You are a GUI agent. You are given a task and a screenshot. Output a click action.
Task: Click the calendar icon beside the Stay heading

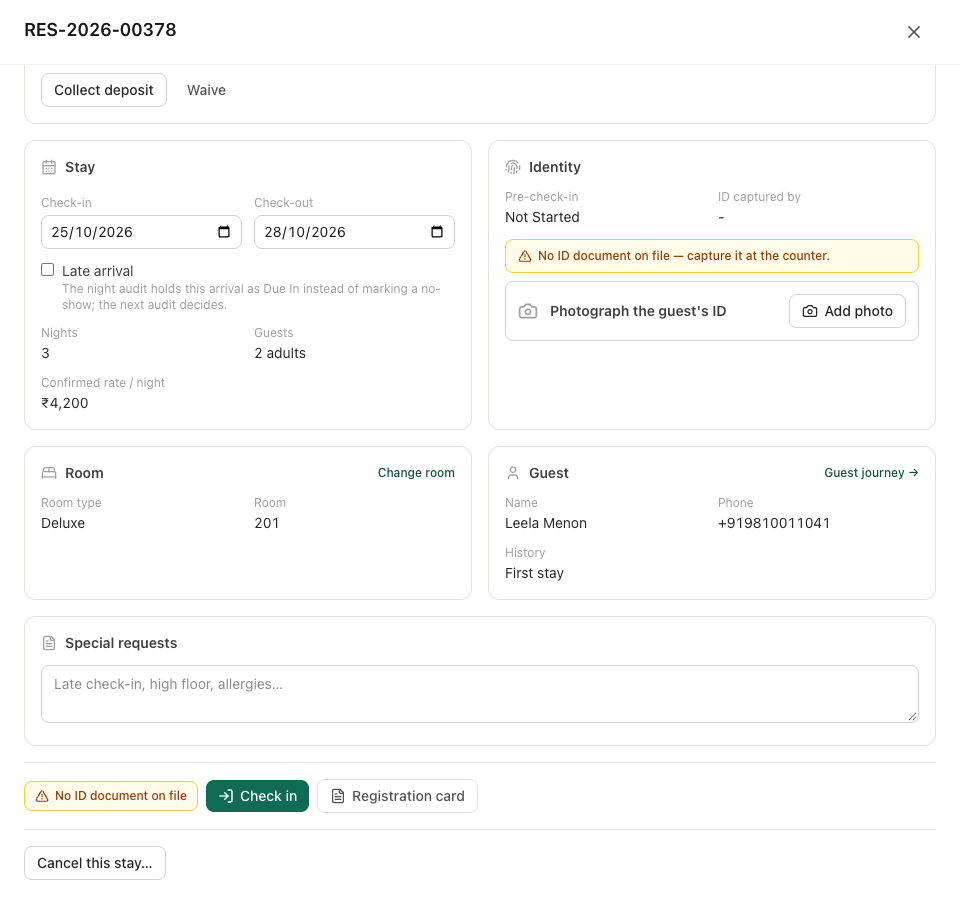(x=49, y=167)
